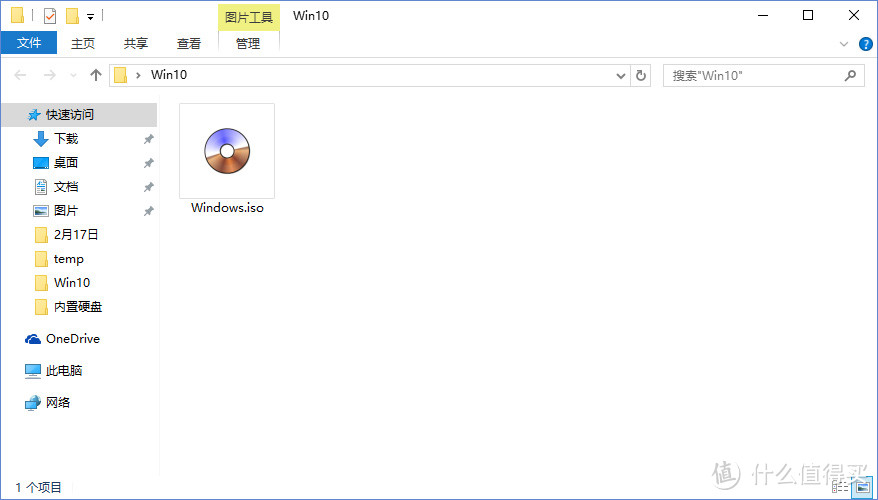Click the 搜索"Win10" search box
This screenshot has height=500, width=878.
[x=755, y=75]
